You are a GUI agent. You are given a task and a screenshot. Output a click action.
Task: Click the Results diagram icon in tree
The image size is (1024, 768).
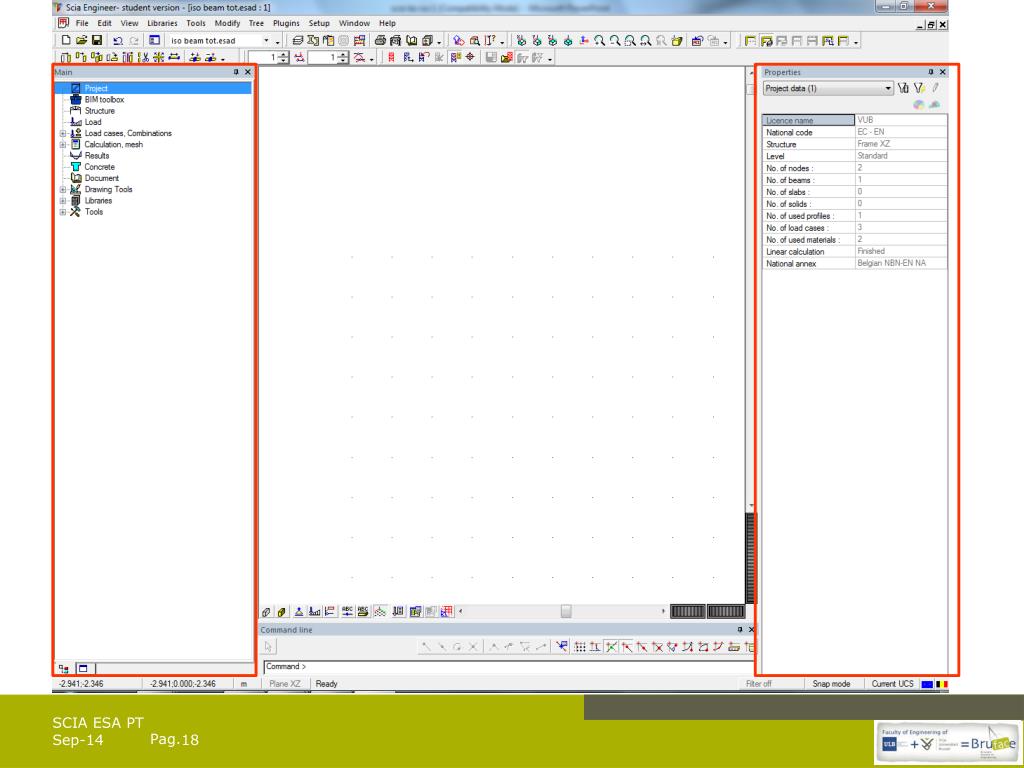(76, 155)
